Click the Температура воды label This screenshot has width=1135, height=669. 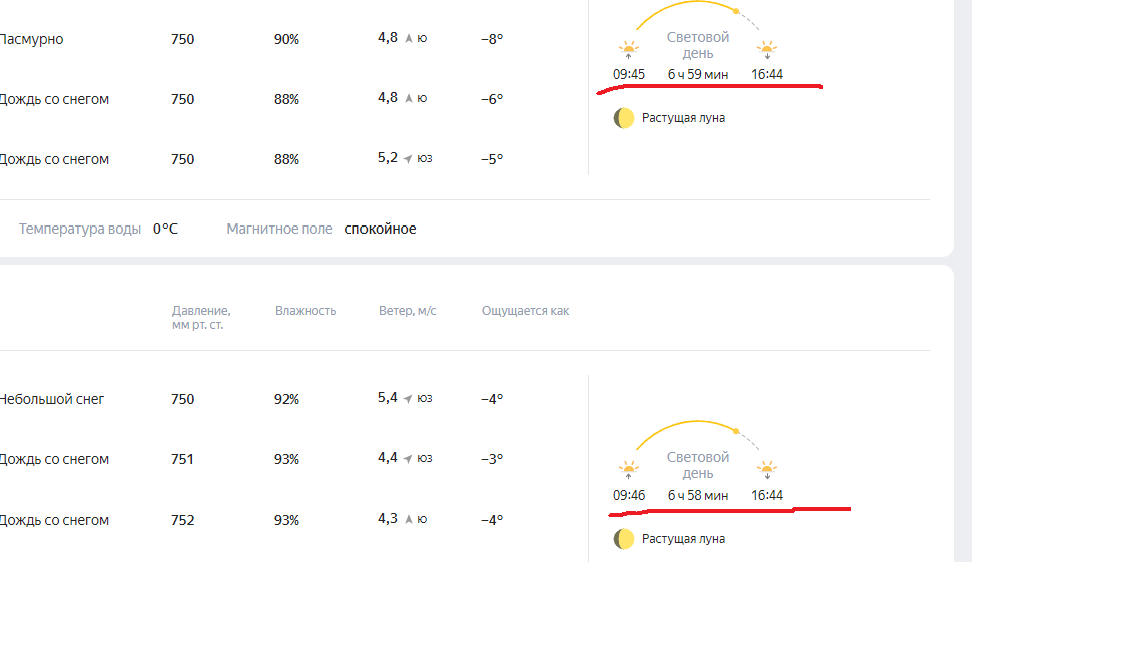pyautogui.click(x=80, y=229)
